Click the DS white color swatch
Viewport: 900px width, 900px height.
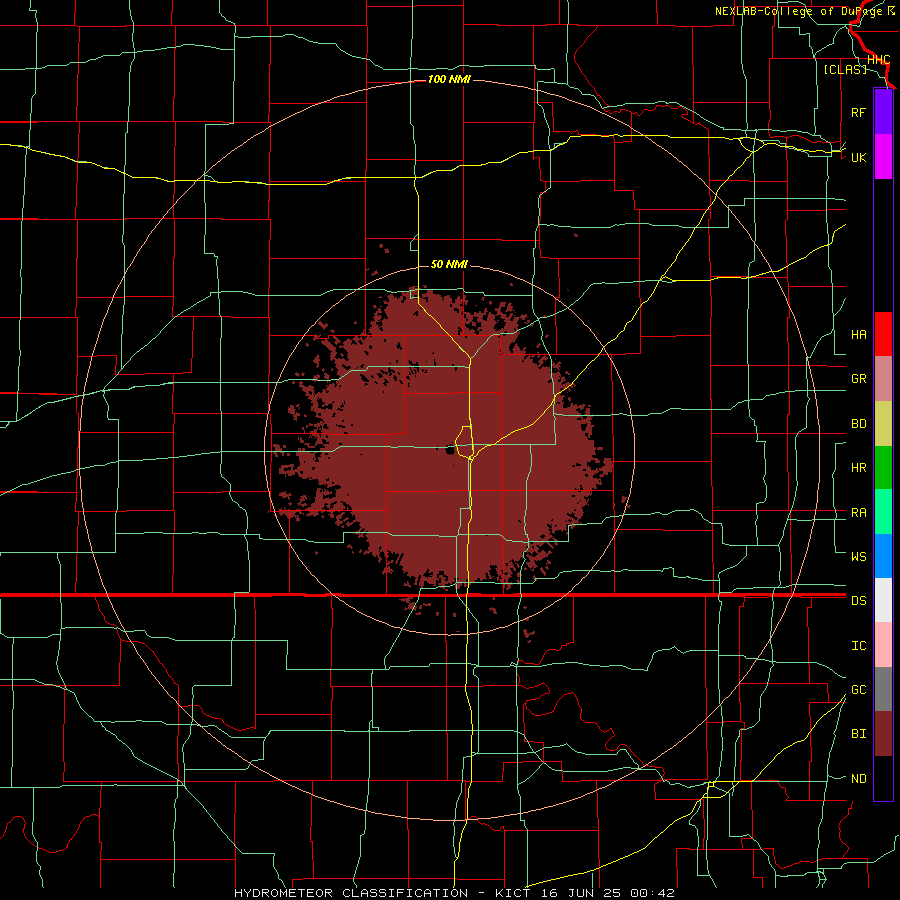pos(883,600)
